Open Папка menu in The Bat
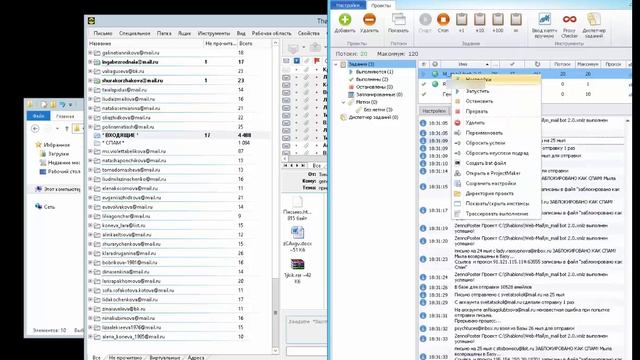Image resolution: width=640 pixels, height=360 pixels. click(x=164, y=33)
